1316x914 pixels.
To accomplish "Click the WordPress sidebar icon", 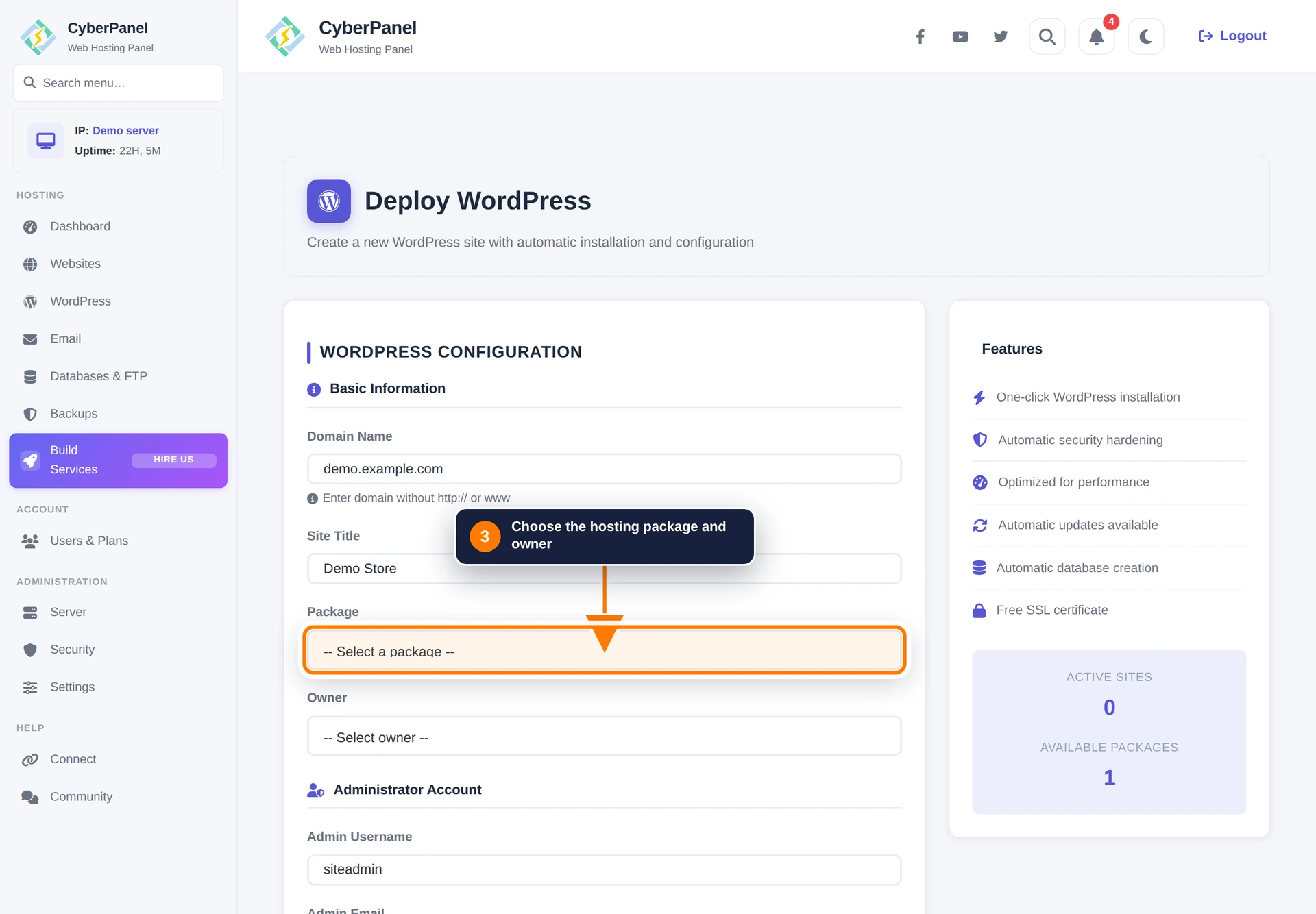I will [x=30, y=302].
